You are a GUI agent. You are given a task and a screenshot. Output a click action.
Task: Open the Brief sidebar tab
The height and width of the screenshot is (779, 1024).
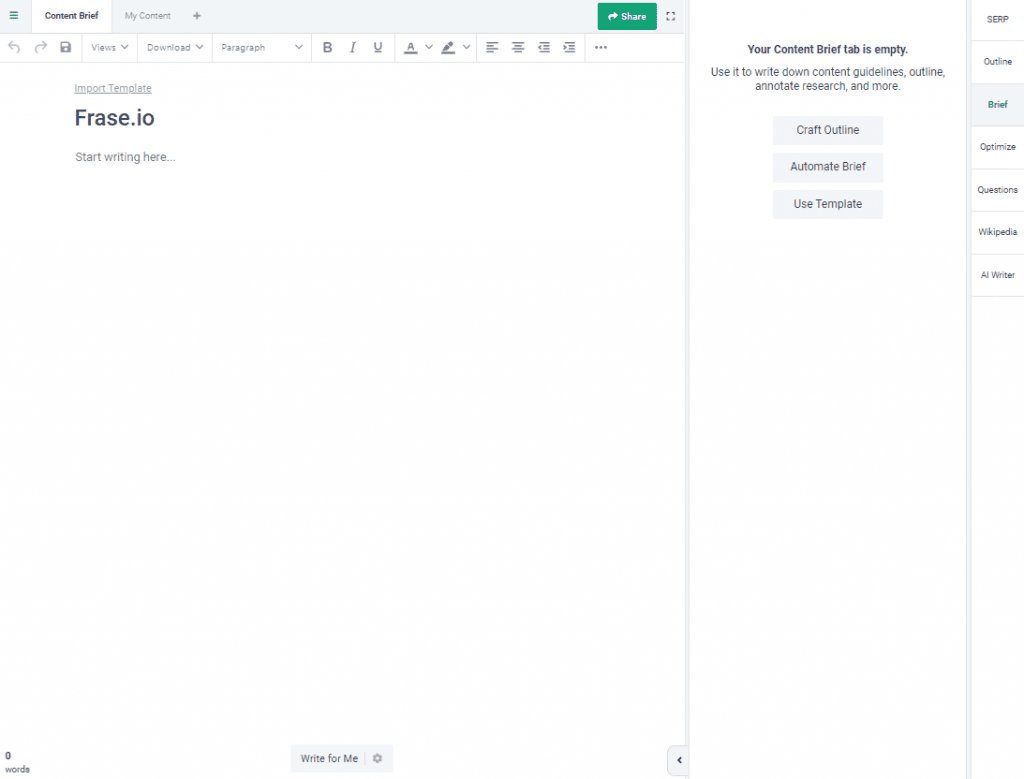pyautogui.click(x=997, y=104)
